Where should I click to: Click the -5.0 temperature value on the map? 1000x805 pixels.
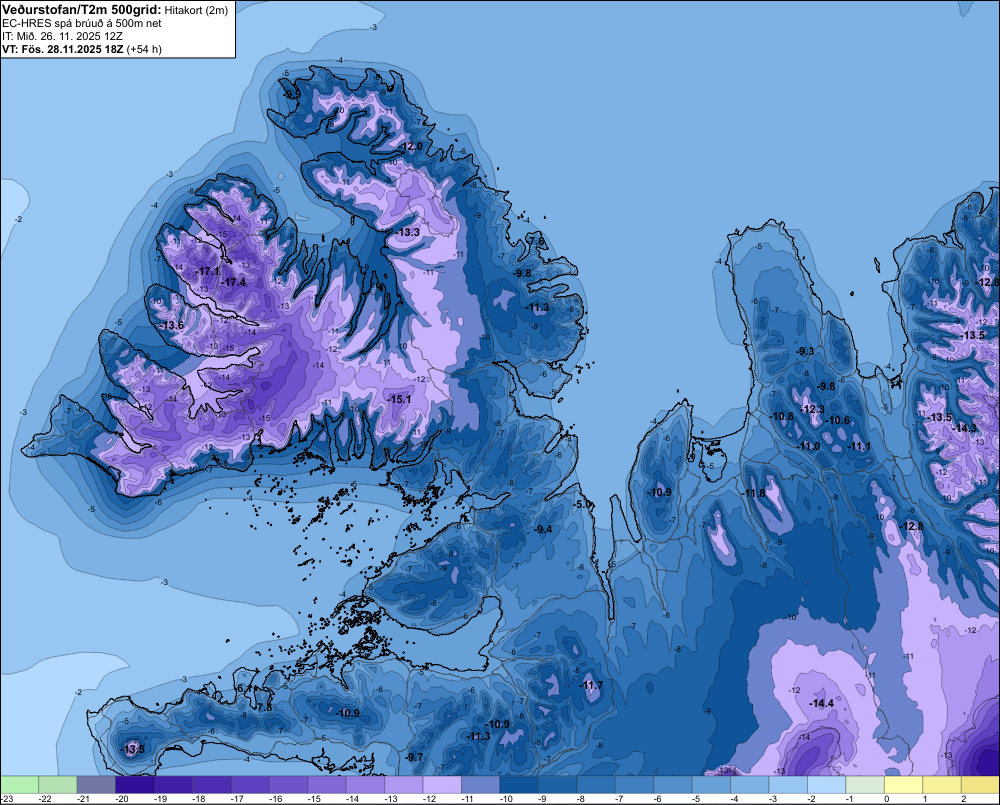(582, 505)
